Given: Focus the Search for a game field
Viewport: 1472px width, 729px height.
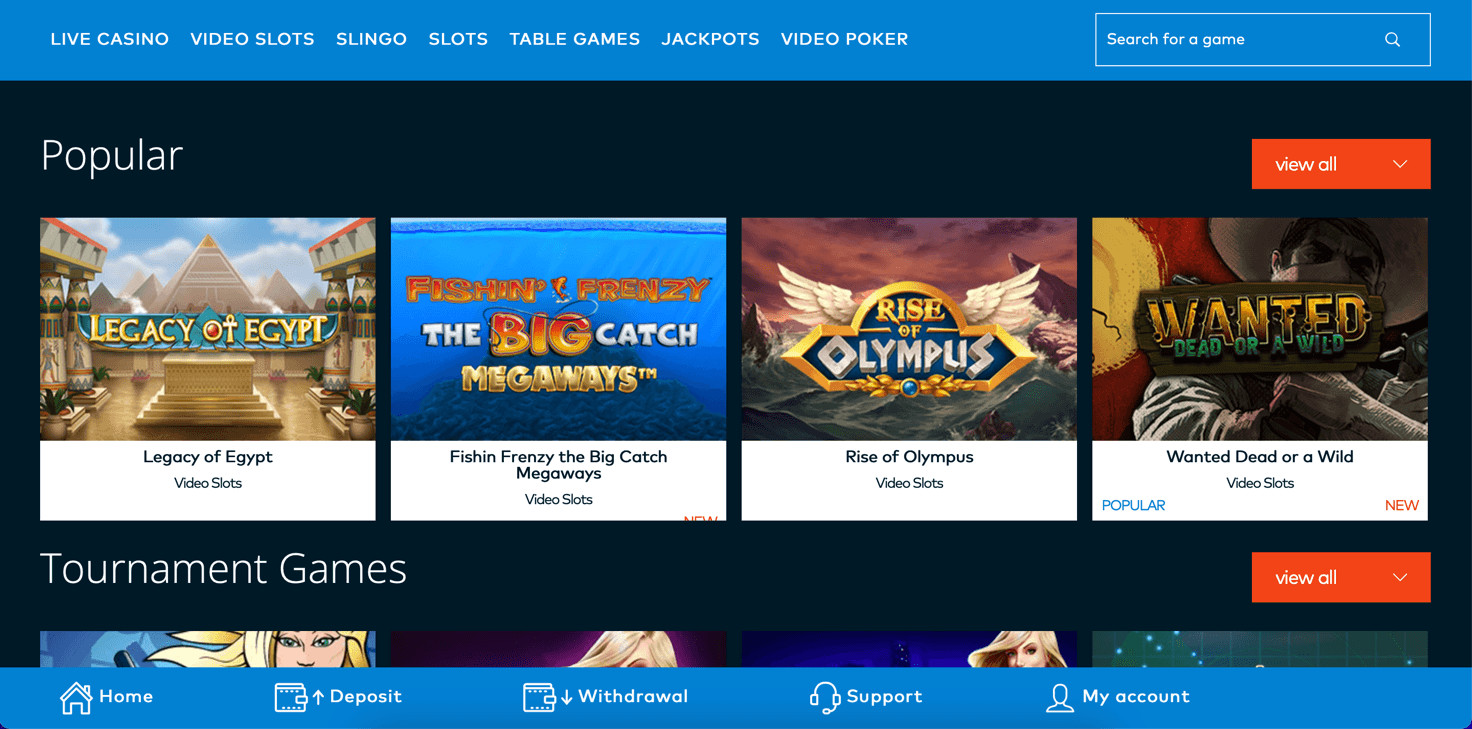Looking at the screenshot, I should (x=1262, y=40).
